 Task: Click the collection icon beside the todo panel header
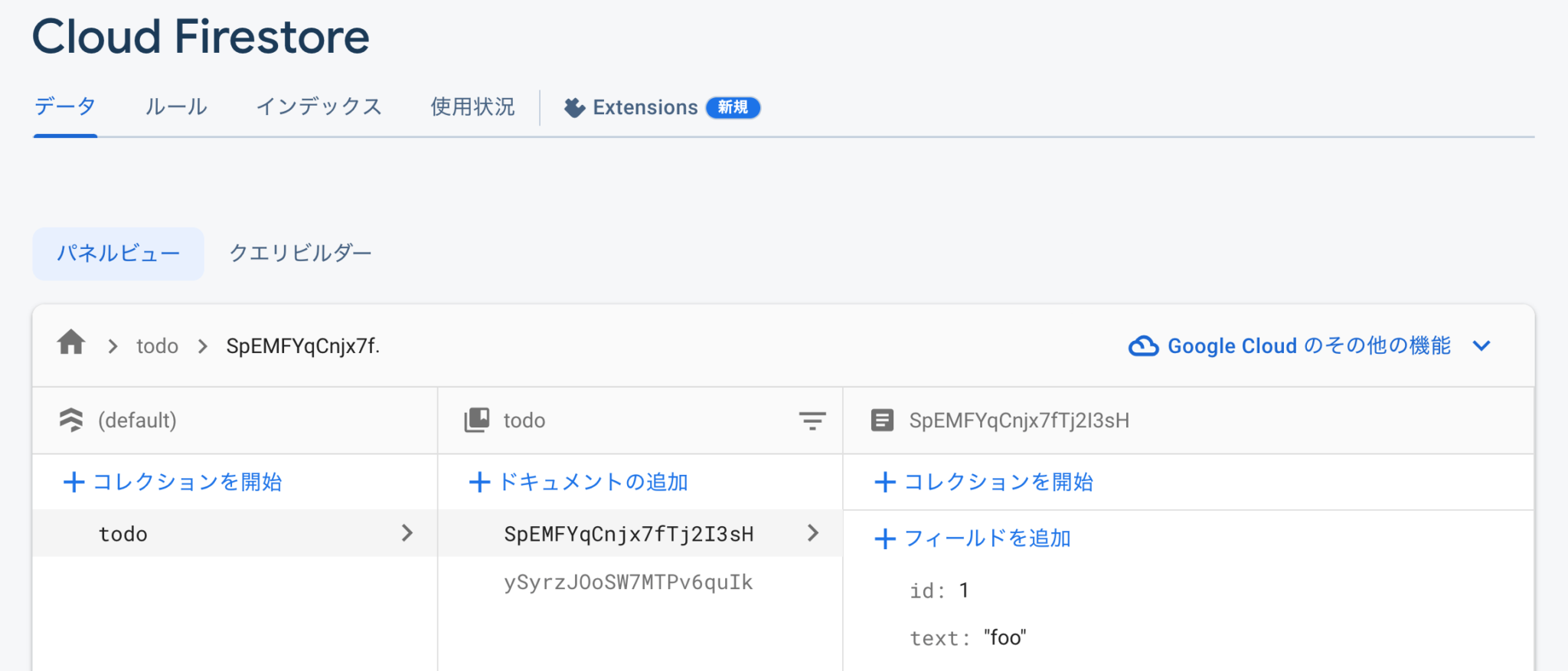[475, 420]
